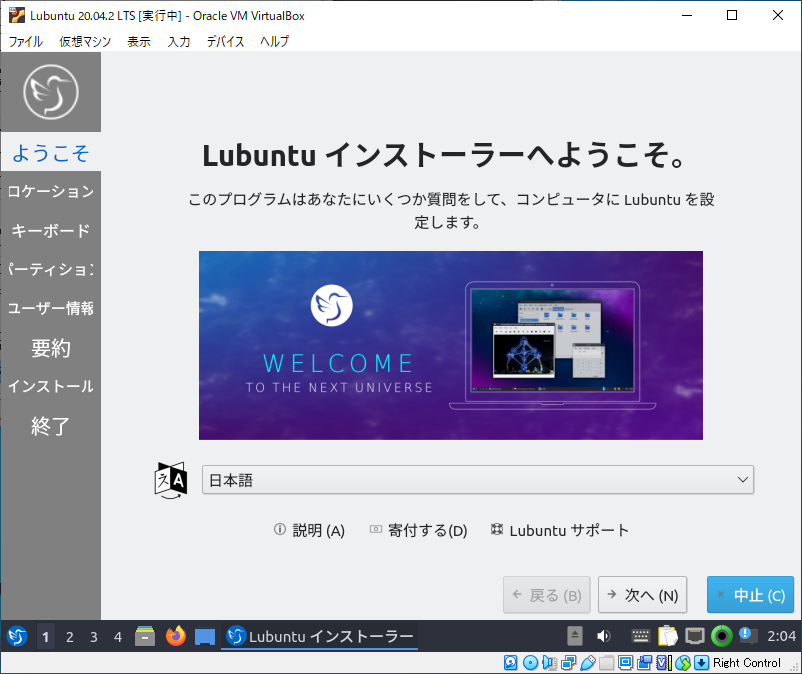Click the 次へ (N) button
Screen dimensions: 802x674
click(642, 595)
